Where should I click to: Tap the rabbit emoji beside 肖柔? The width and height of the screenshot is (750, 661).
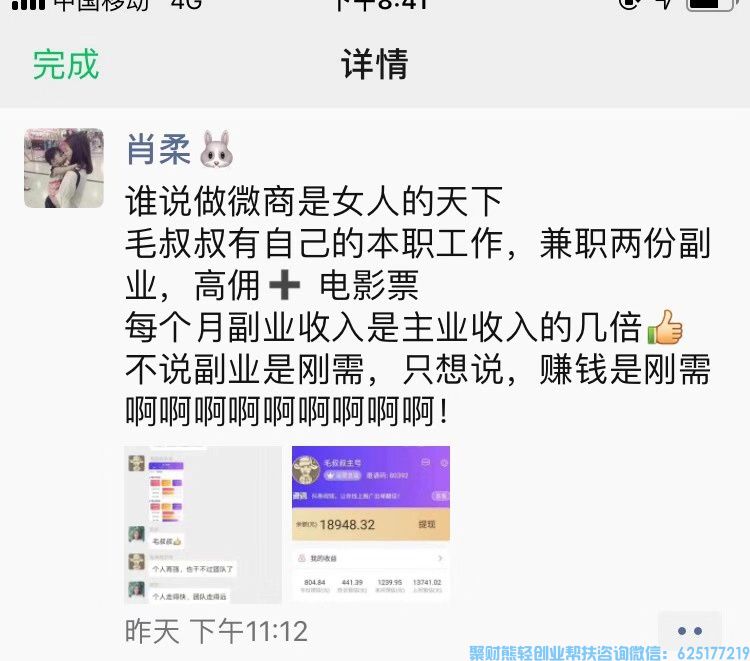click(x=216, y=149)
